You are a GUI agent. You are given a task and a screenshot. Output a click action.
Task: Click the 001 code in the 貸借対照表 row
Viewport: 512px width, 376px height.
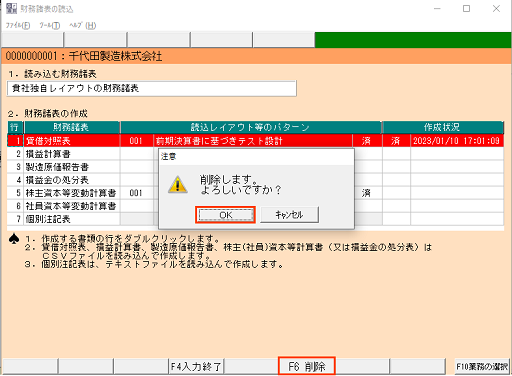136,141
